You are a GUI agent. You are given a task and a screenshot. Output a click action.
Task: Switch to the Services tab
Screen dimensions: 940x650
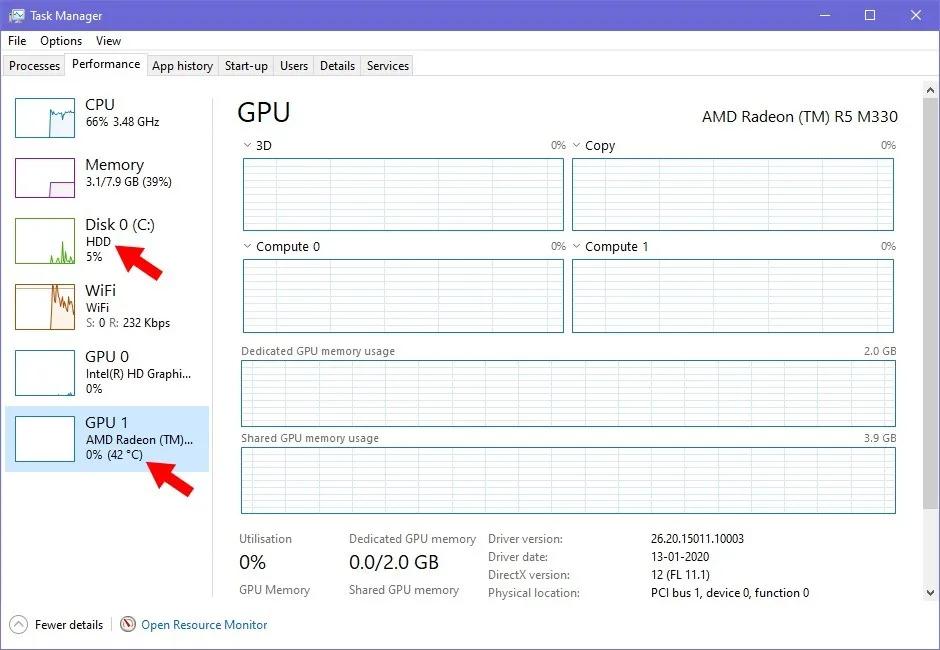387,65
